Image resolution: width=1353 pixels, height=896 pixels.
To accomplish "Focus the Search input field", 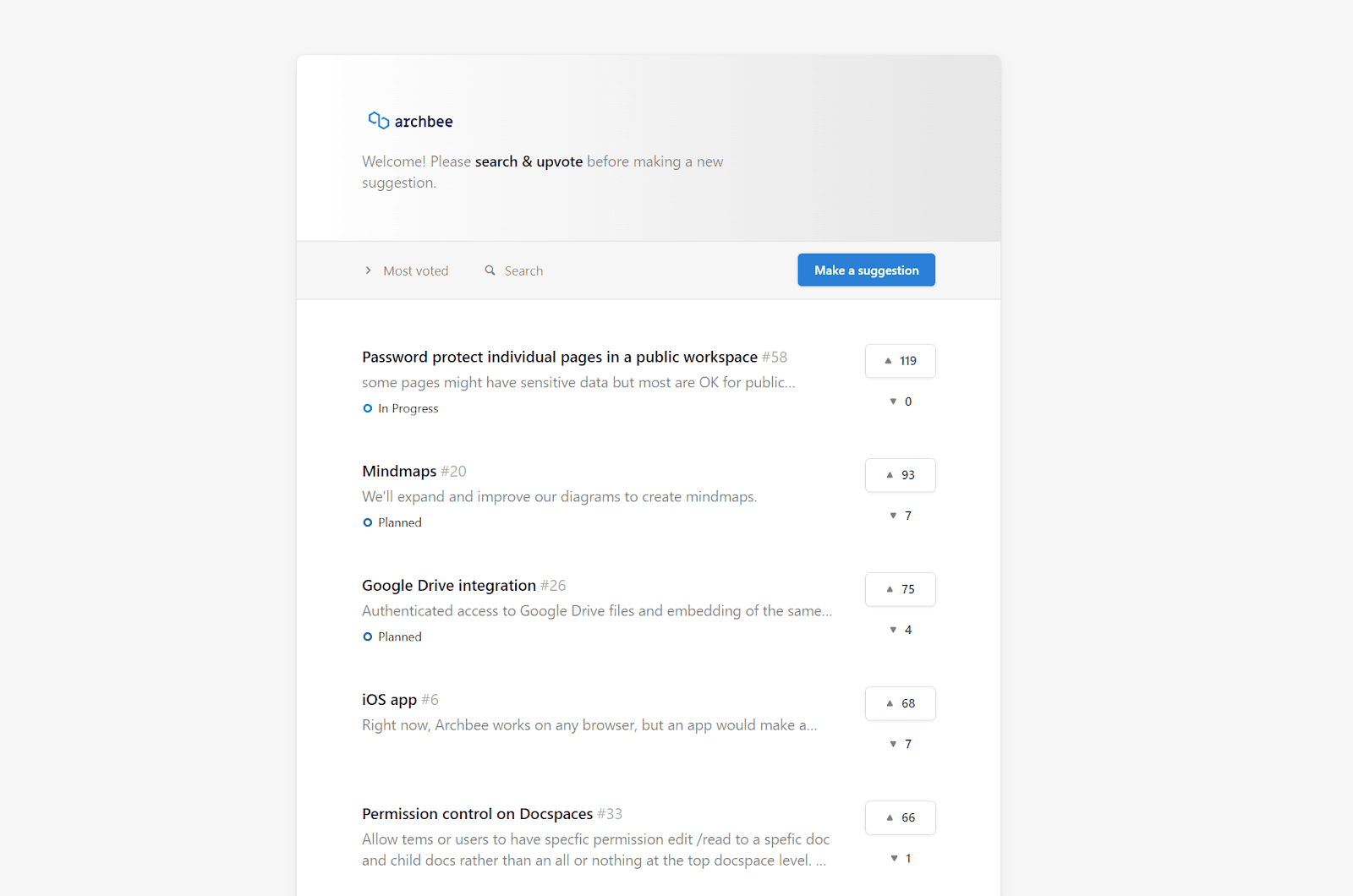I will [x=524, y=270].
